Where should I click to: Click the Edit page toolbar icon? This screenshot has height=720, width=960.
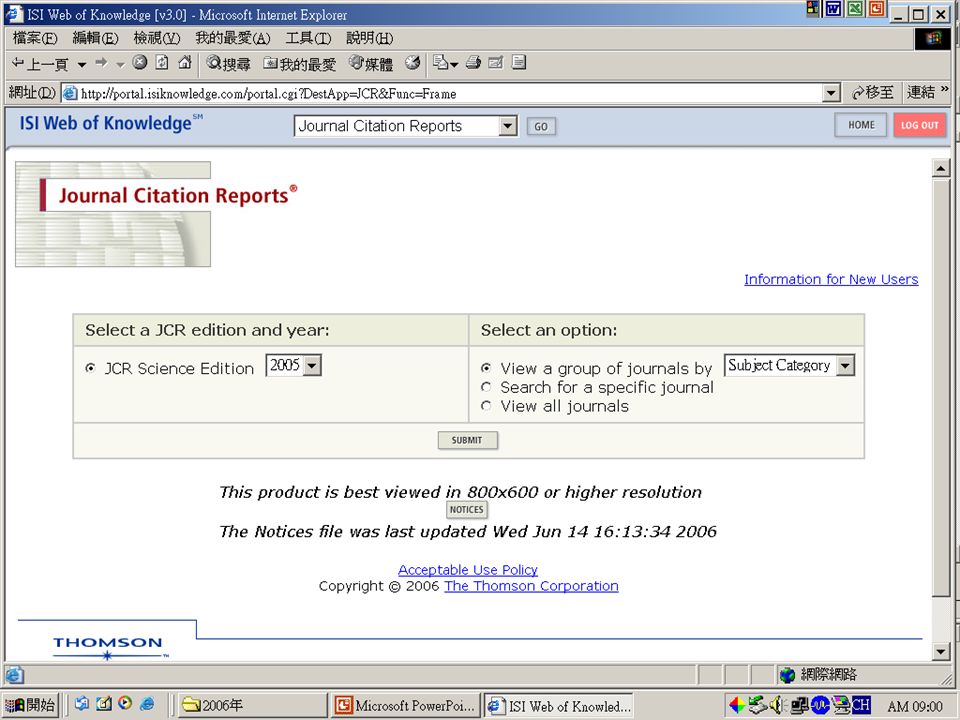click(495, 62)
